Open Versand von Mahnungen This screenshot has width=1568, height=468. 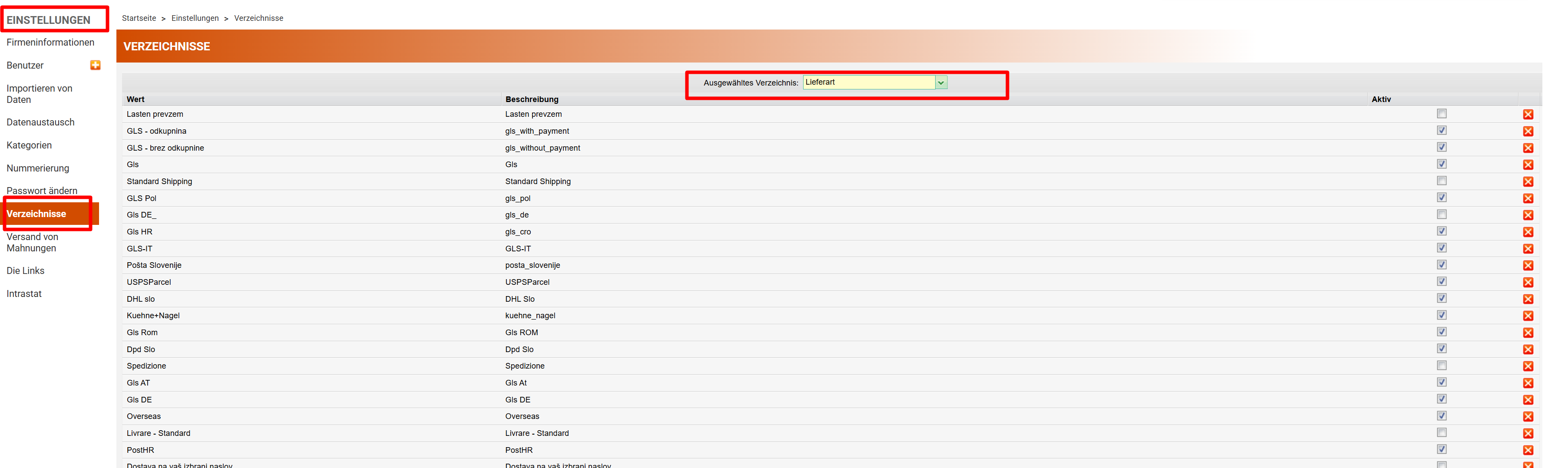32,243
